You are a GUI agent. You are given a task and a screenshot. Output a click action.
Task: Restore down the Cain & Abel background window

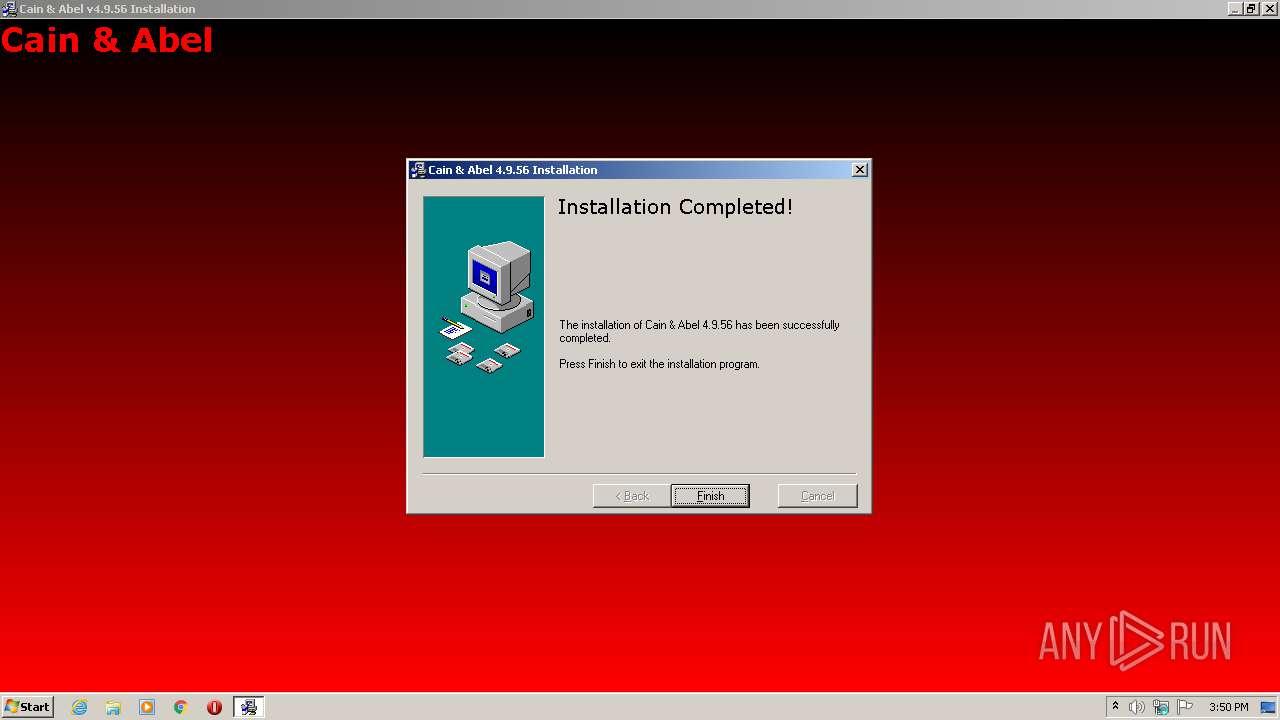coord(1250,8)
